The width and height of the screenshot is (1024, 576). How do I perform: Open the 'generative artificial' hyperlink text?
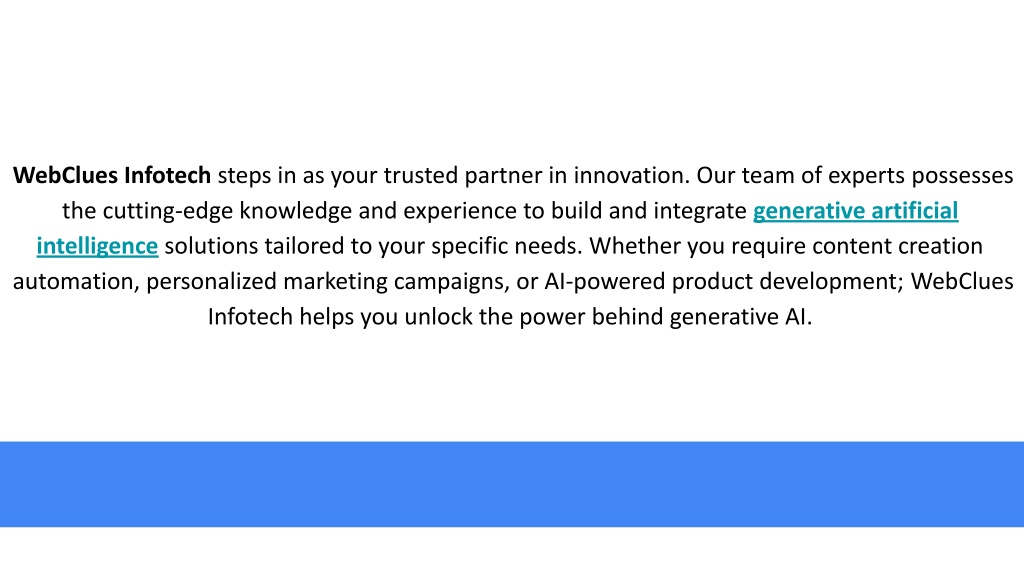856,211
